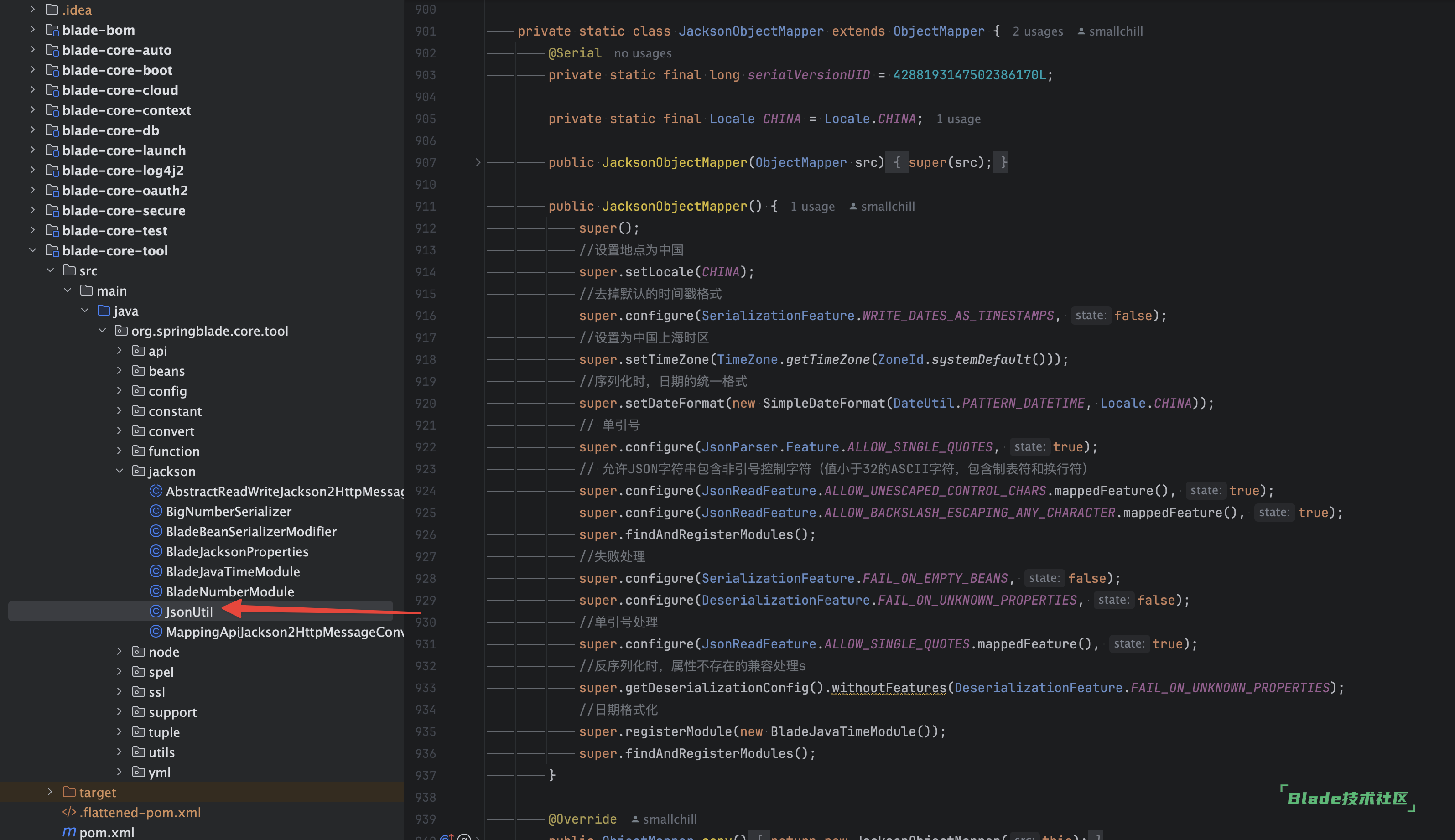1455x840 pixels.
Task: Show the '1 usage' hint for CHINA
Action: click(958, 119)
